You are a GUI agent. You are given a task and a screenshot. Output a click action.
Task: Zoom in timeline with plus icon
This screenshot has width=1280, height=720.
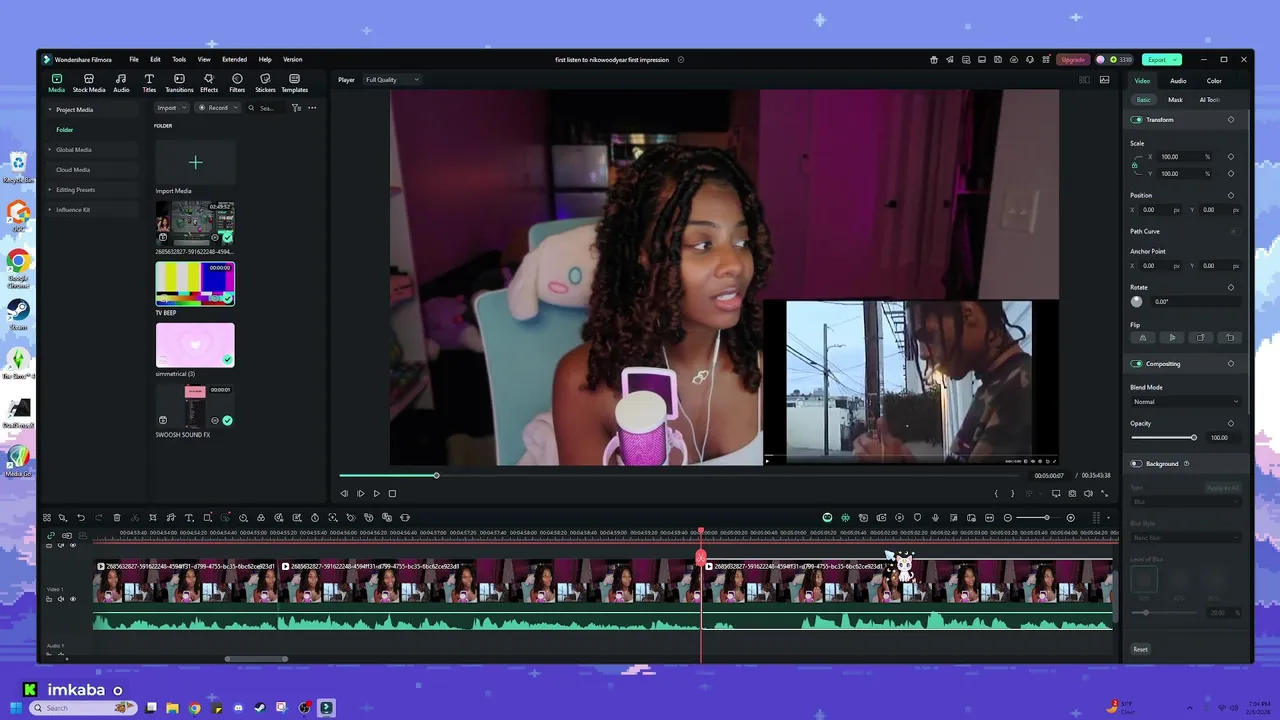point(1070,518)
